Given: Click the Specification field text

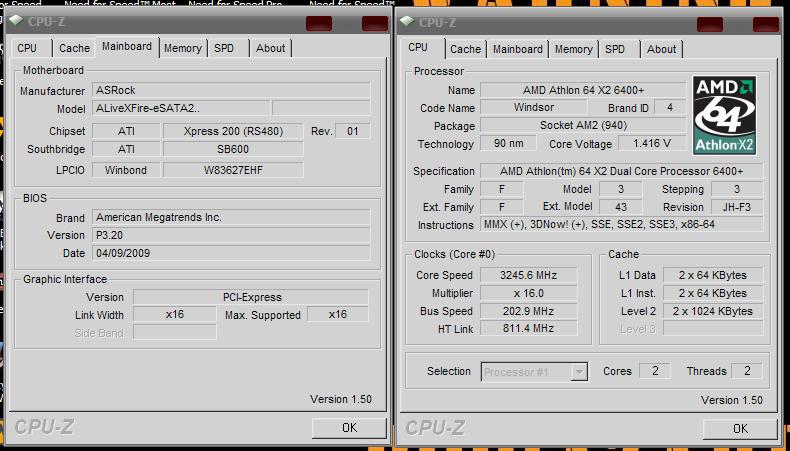Looking at the screenshot, I should pos(622,171).
